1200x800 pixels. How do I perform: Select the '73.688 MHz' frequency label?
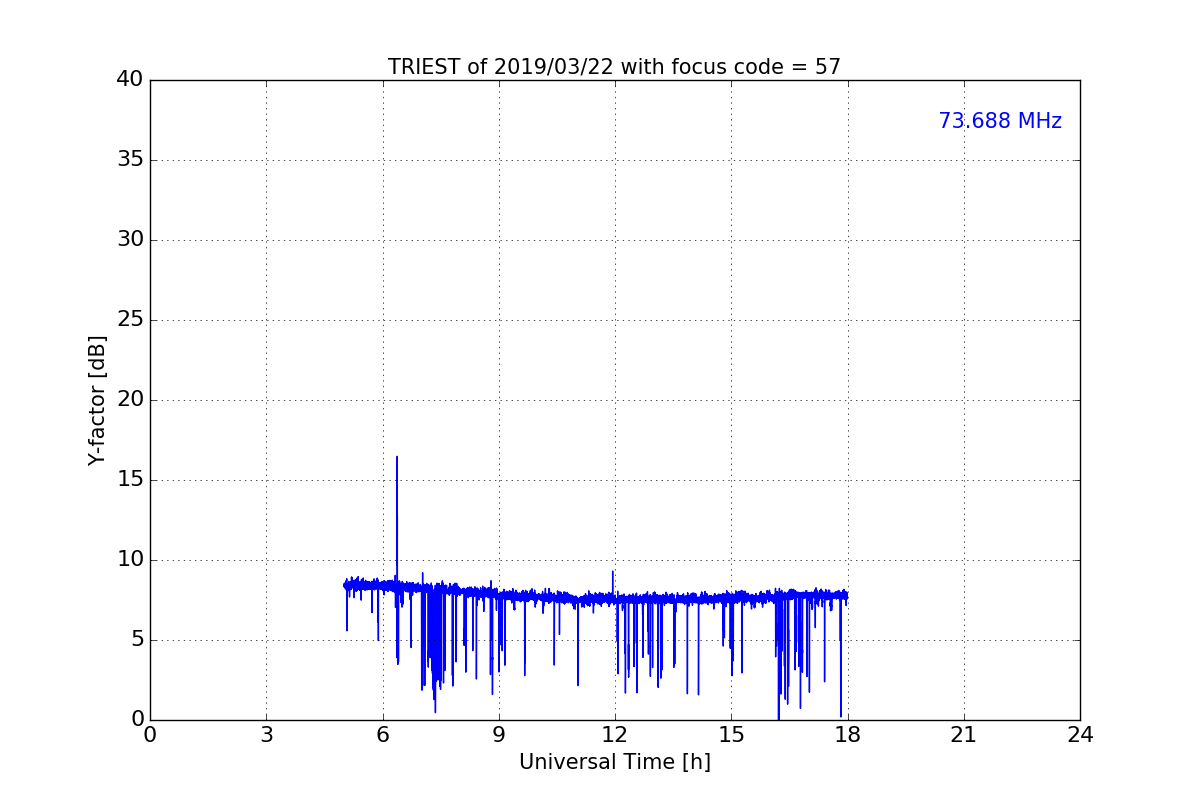(x=1000, y=121)
